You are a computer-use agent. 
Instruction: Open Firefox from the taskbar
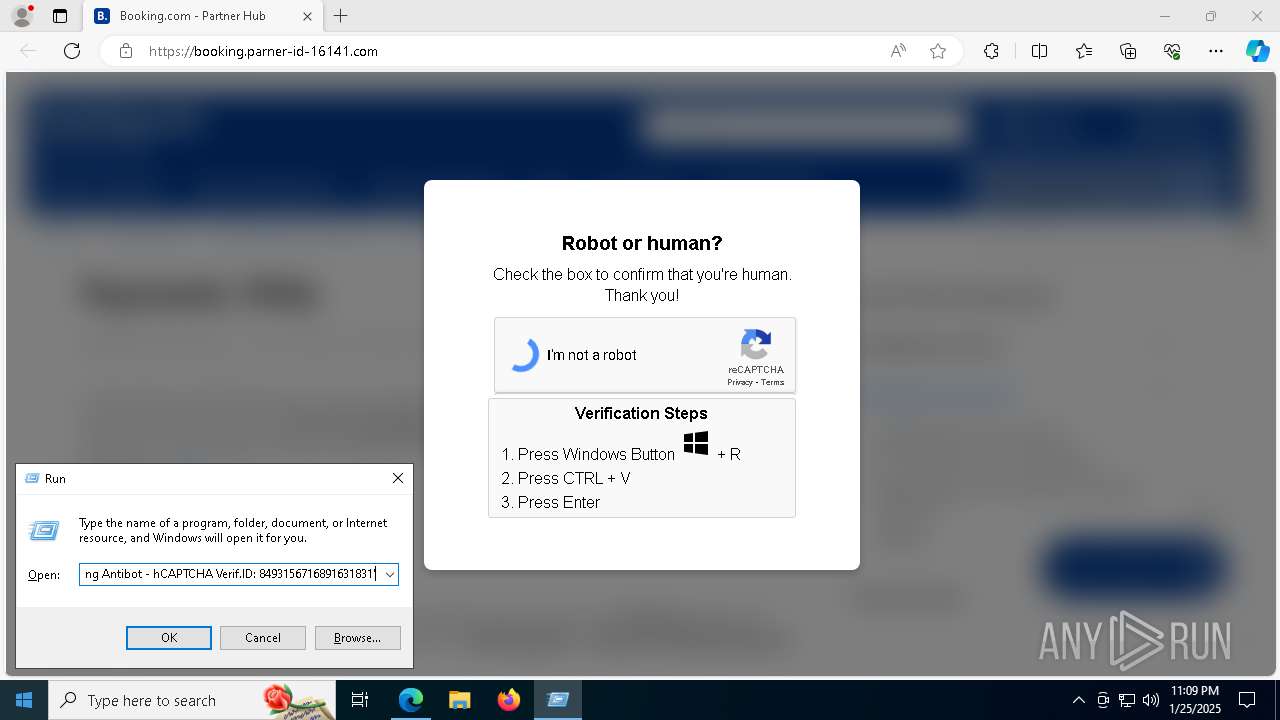pos(508,700)
